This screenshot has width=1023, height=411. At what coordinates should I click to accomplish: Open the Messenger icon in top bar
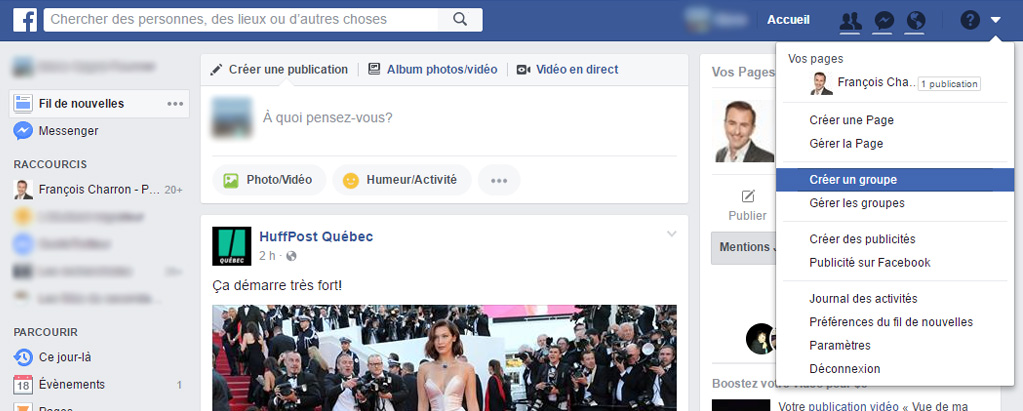coord(883,20)
